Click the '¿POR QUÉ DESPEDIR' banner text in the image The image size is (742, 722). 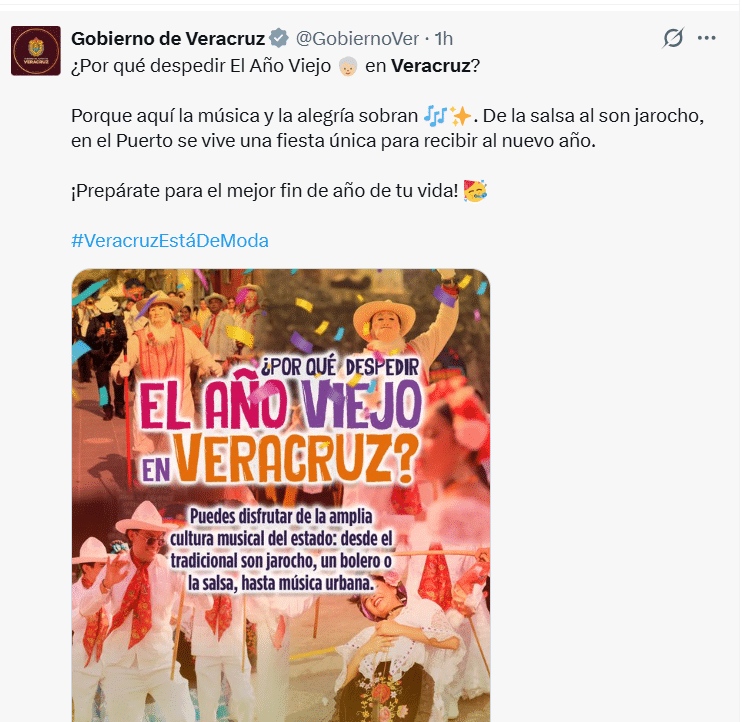[x=340, y=367]
